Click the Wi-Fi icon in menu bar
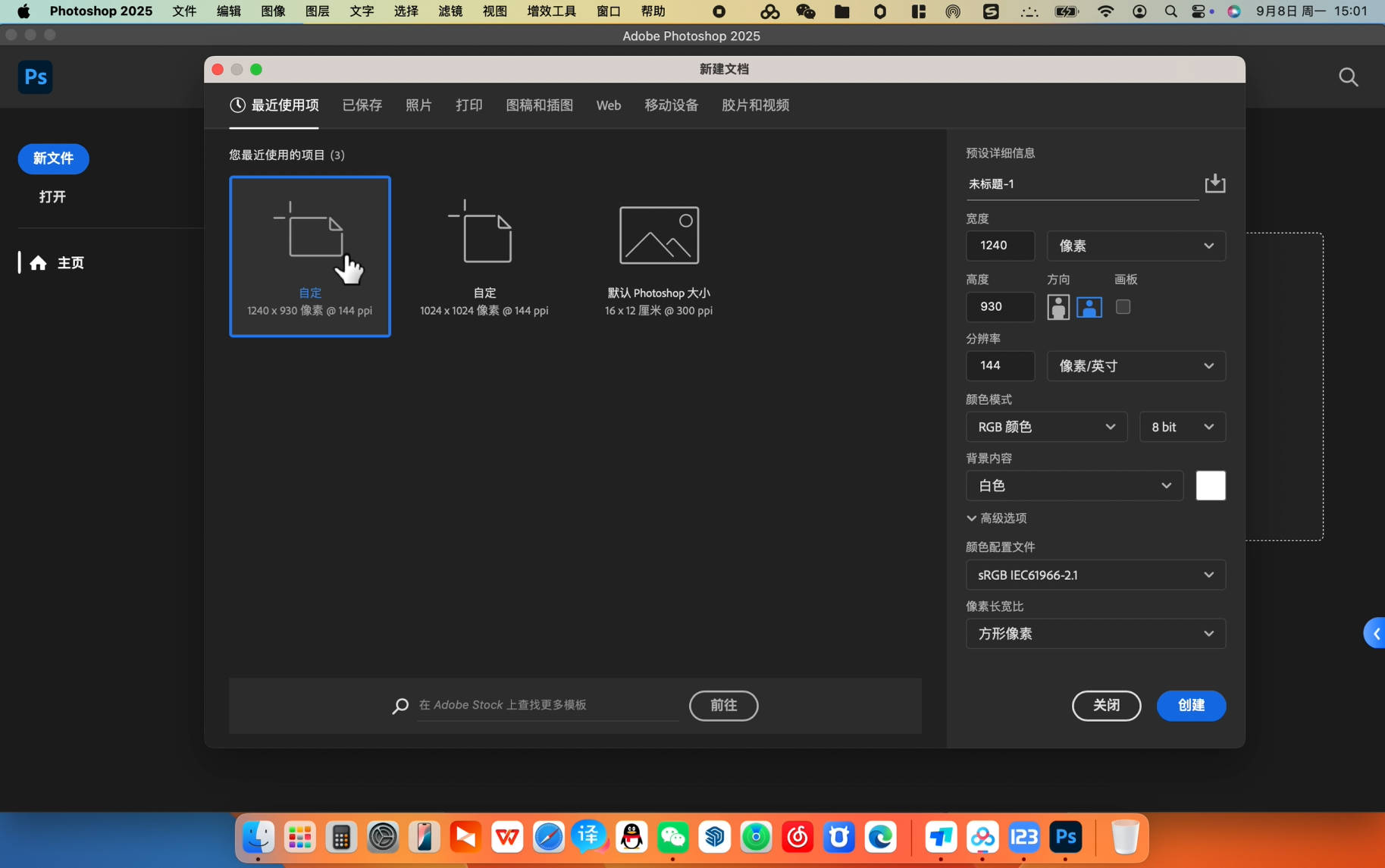This screenshot has height=868, width=1385. 1105,11
